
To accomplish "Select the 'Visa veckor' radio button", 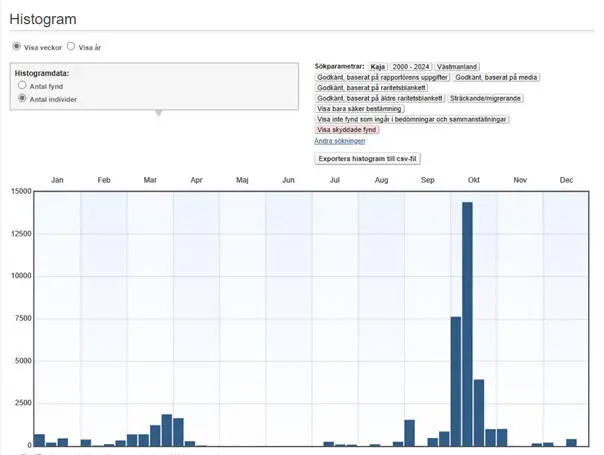I will point(16,46).
